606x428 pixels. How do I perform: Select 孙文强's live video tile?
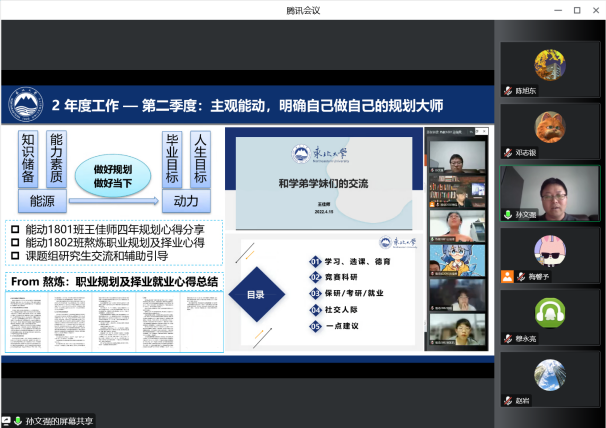click(549, 190)
